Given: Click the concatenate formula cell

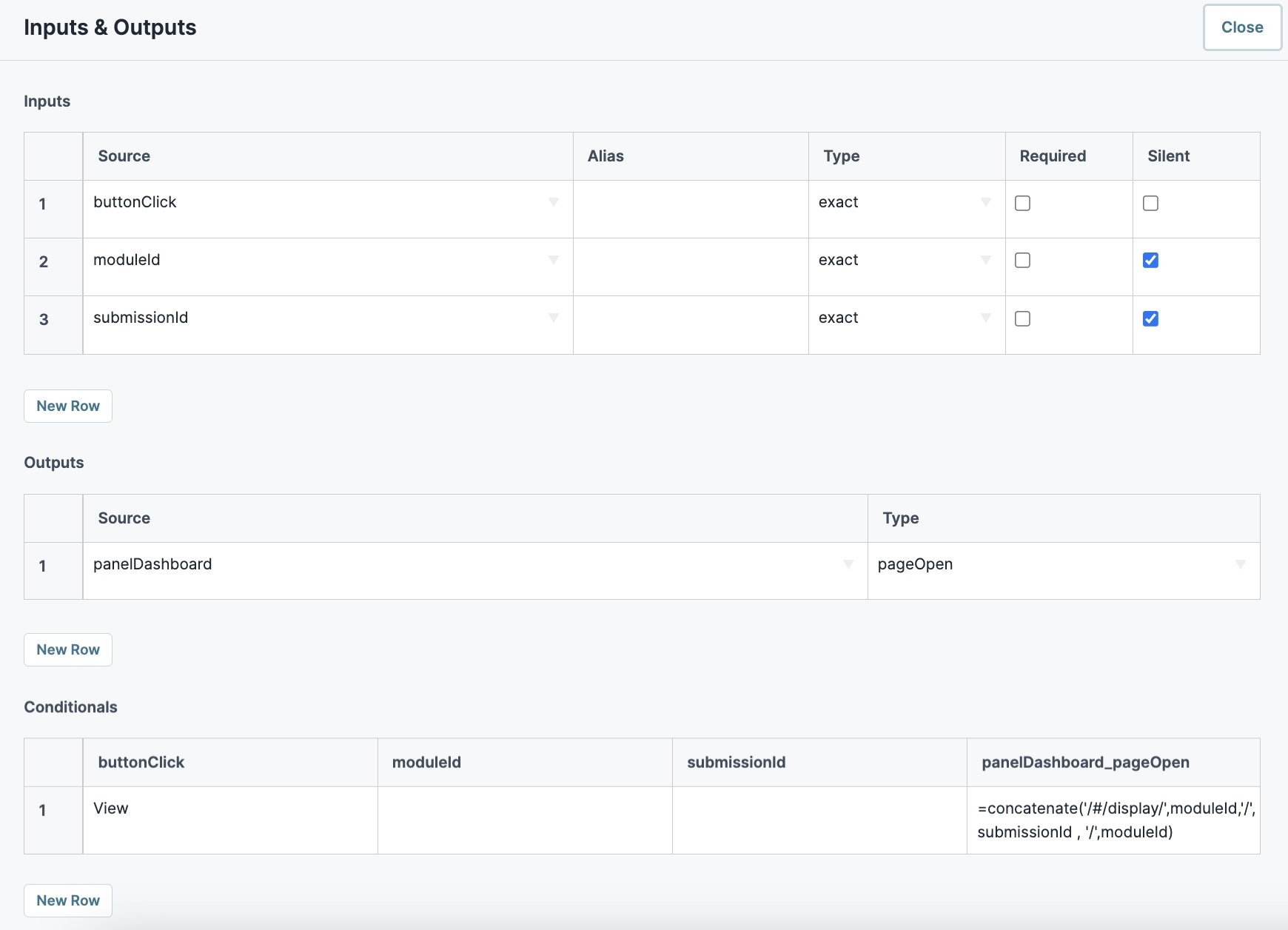Looking at the screenshot, I should pos(1113,820).
